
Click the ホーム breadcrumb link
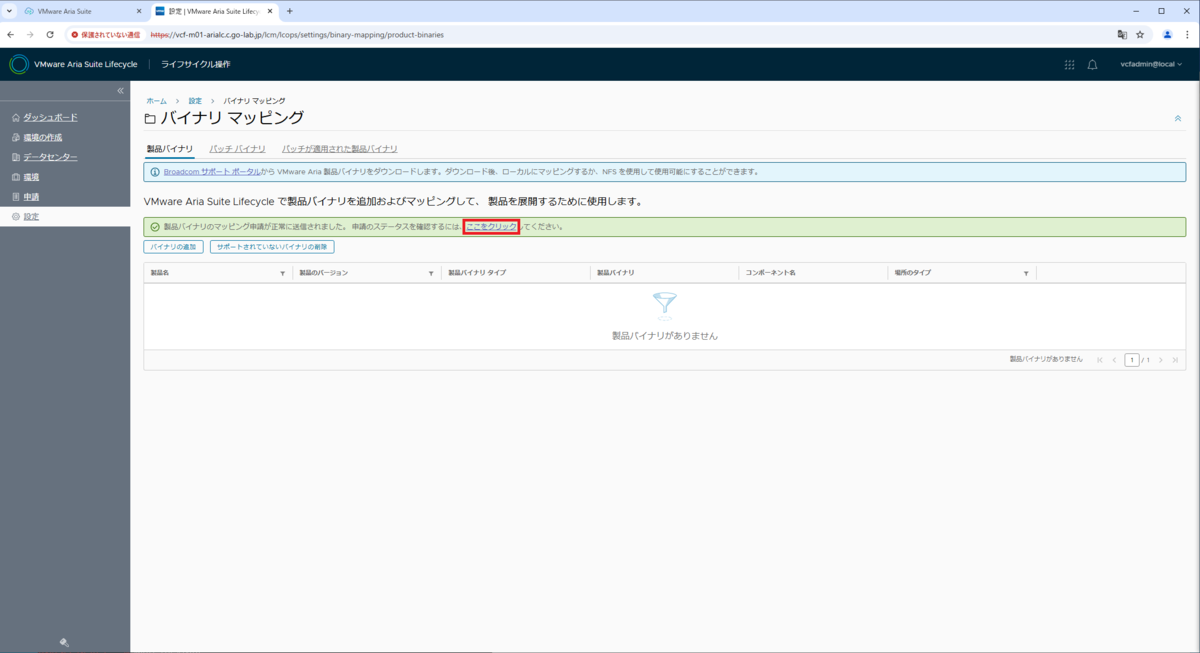(x=156, y=101)
